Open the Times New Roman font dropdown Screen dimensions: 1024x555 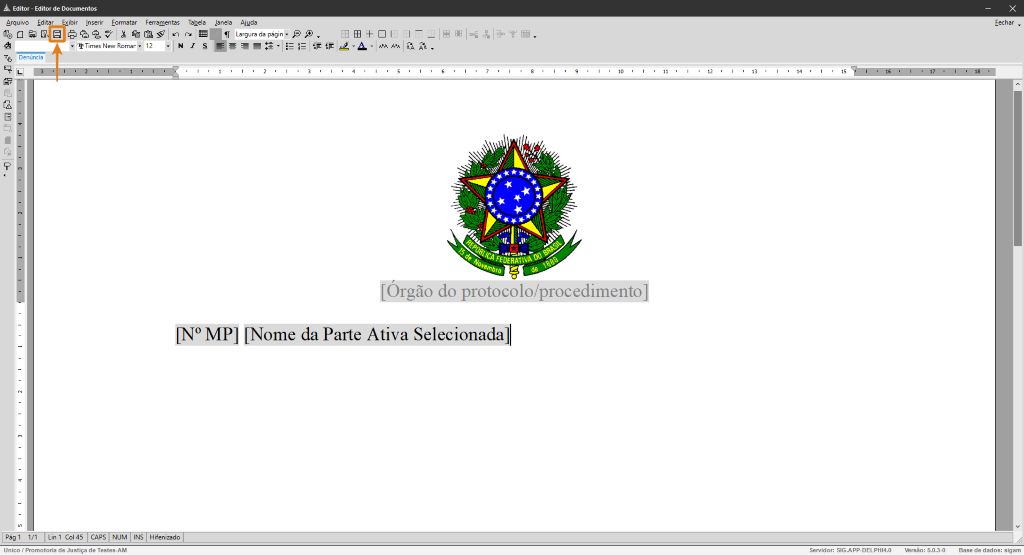[140, 46]
